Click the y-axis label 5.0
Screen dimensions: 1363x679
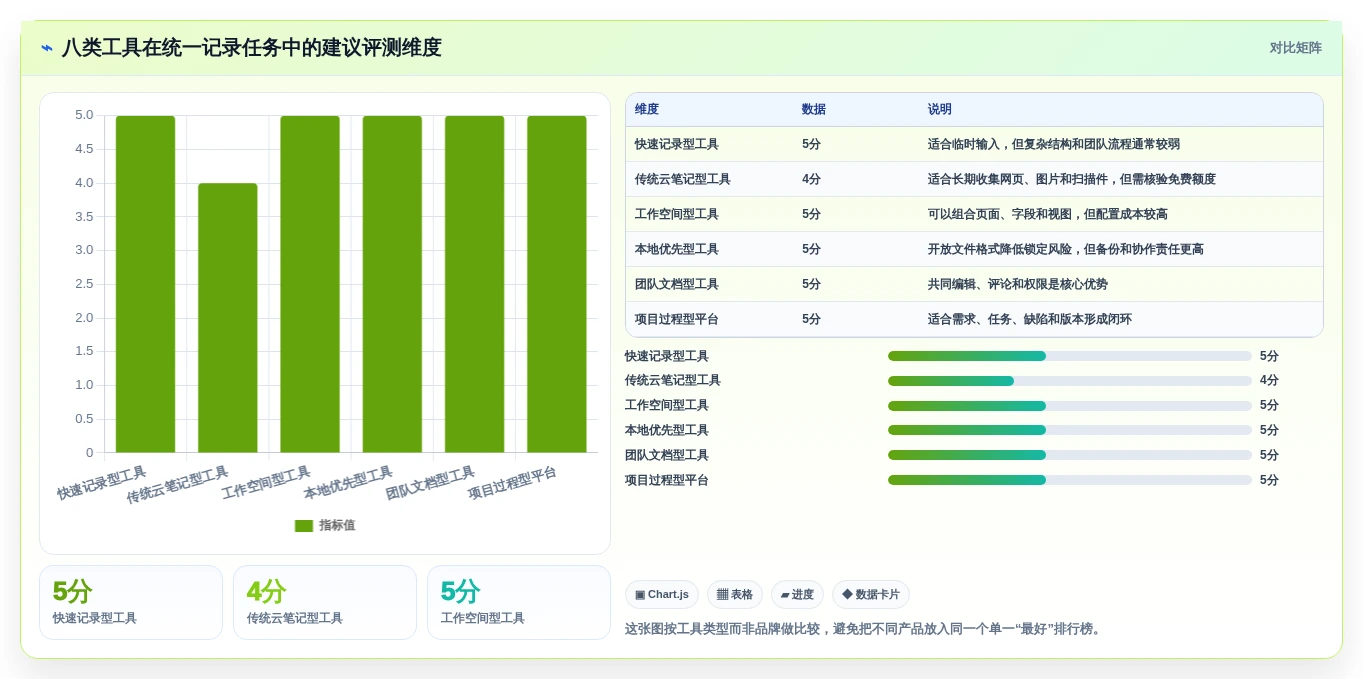(84, 115)
